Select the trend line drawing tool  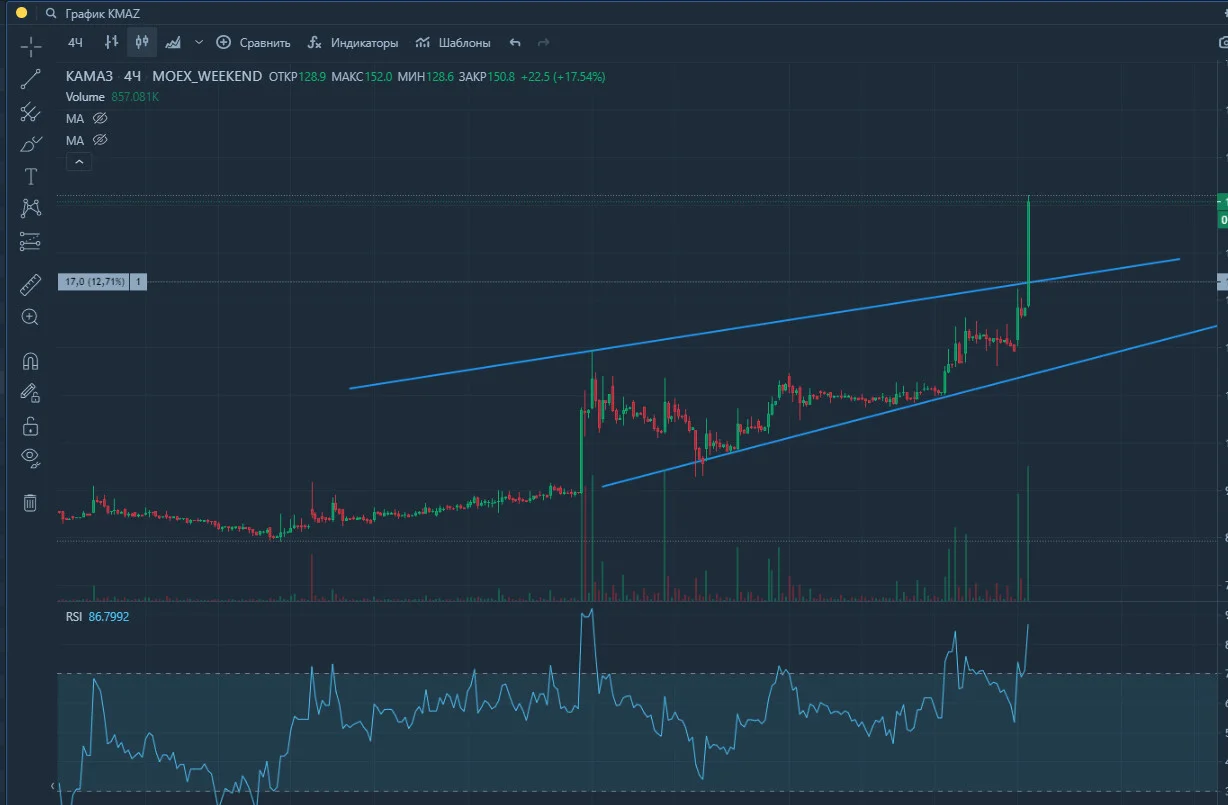click(x=31, y=79)
